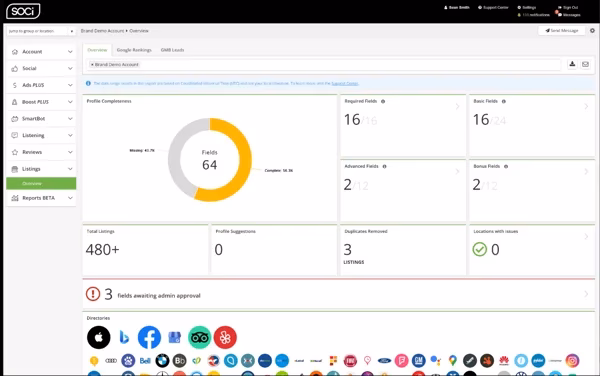Click the Sign Out link
Image resolution: width=600 pixels, height=376 pixels.
[x=568, y=7]
